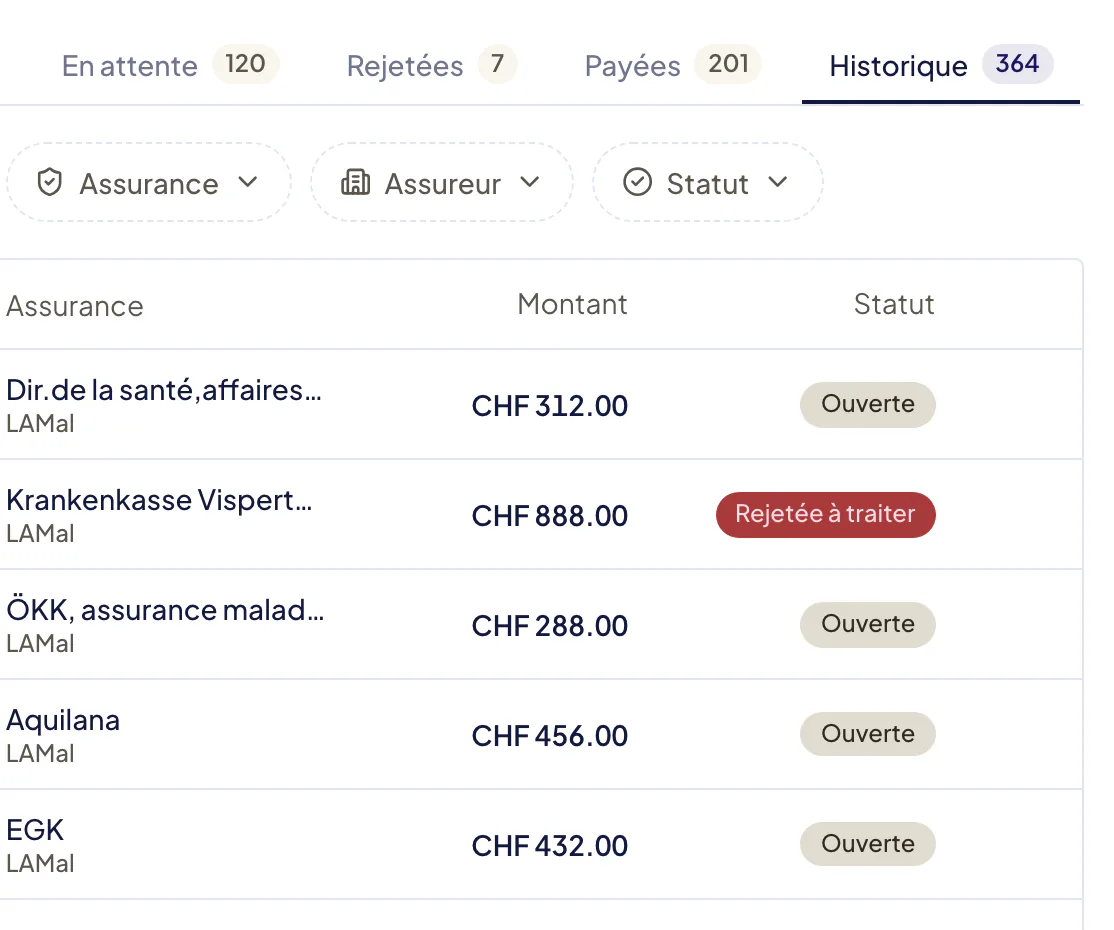
Task: Click LAMal label under EGK
Action: point(40,864)
